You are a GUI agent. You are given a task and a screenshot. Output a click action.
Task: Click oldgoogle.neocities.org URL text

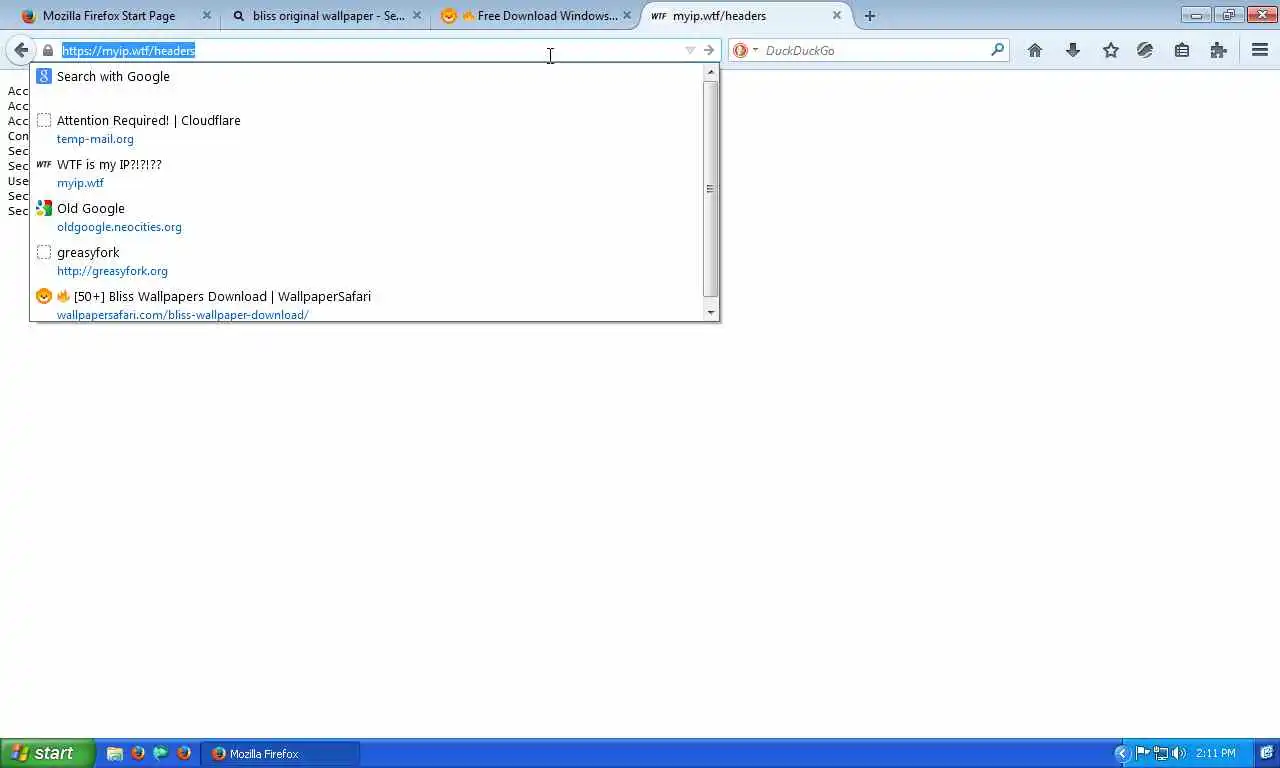[119, 227]
